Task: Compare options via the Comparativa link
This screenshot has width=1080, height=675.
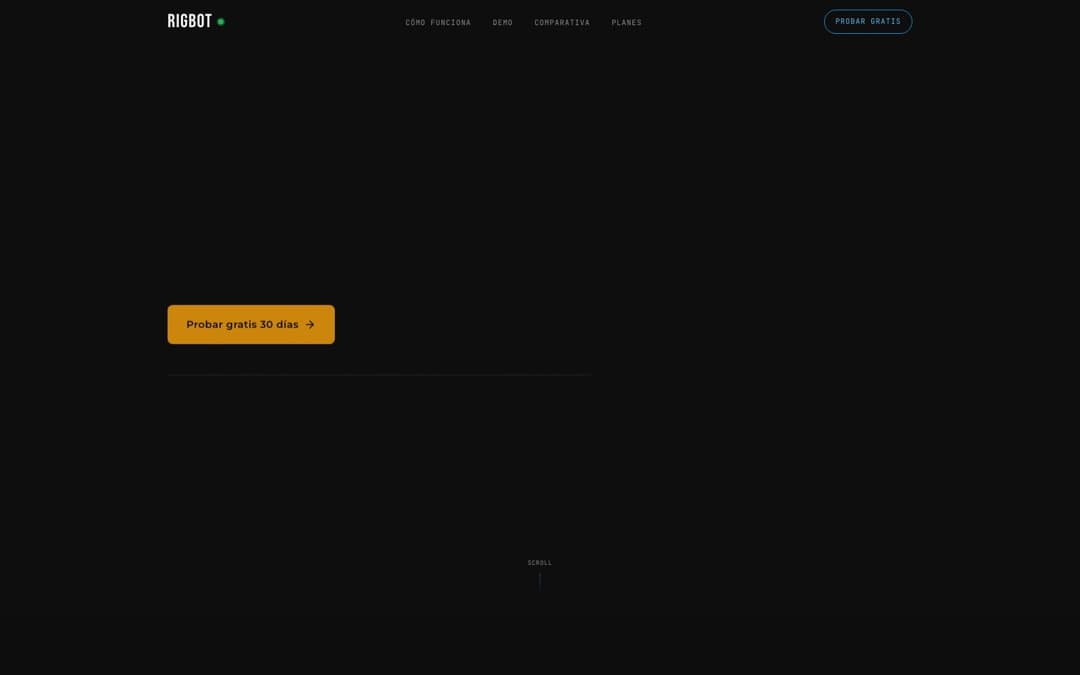Action: tap(562, 22)
